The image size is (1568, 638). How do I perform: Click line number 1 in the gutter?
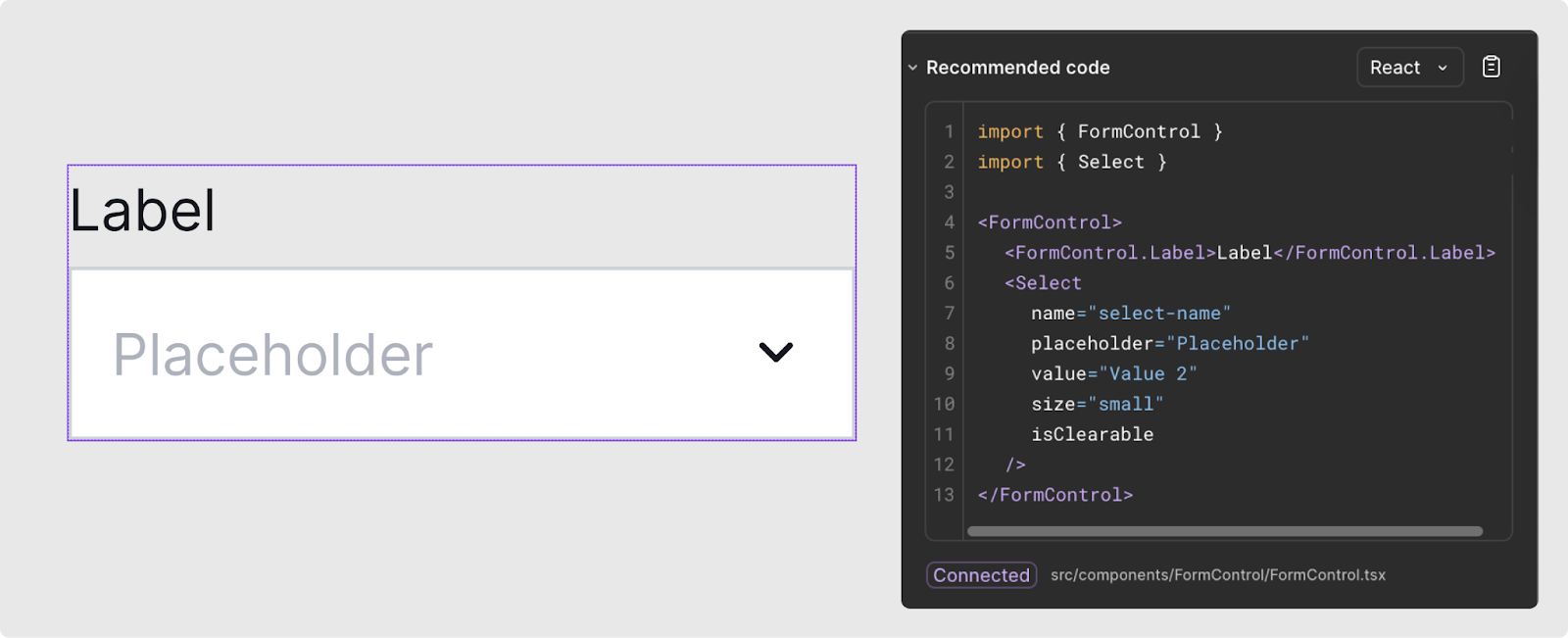(949, 131)
